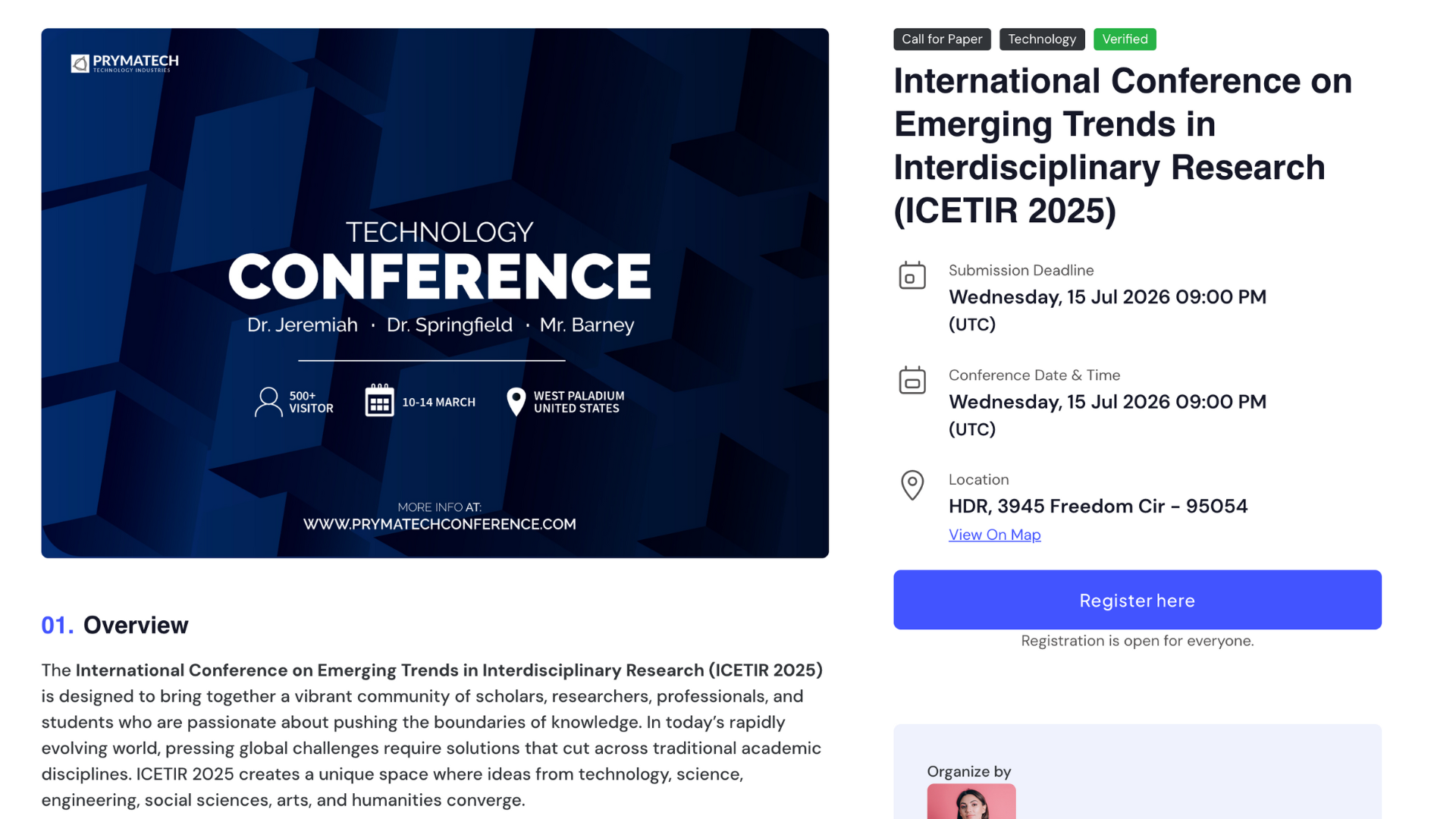Click the organizer profile photo
The height and width of the screenshot is (819, 1456).
click(x=971, y=801)
